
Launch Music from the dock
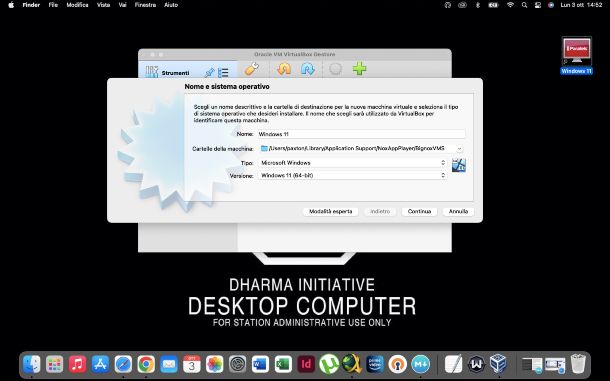click(77, 364)
